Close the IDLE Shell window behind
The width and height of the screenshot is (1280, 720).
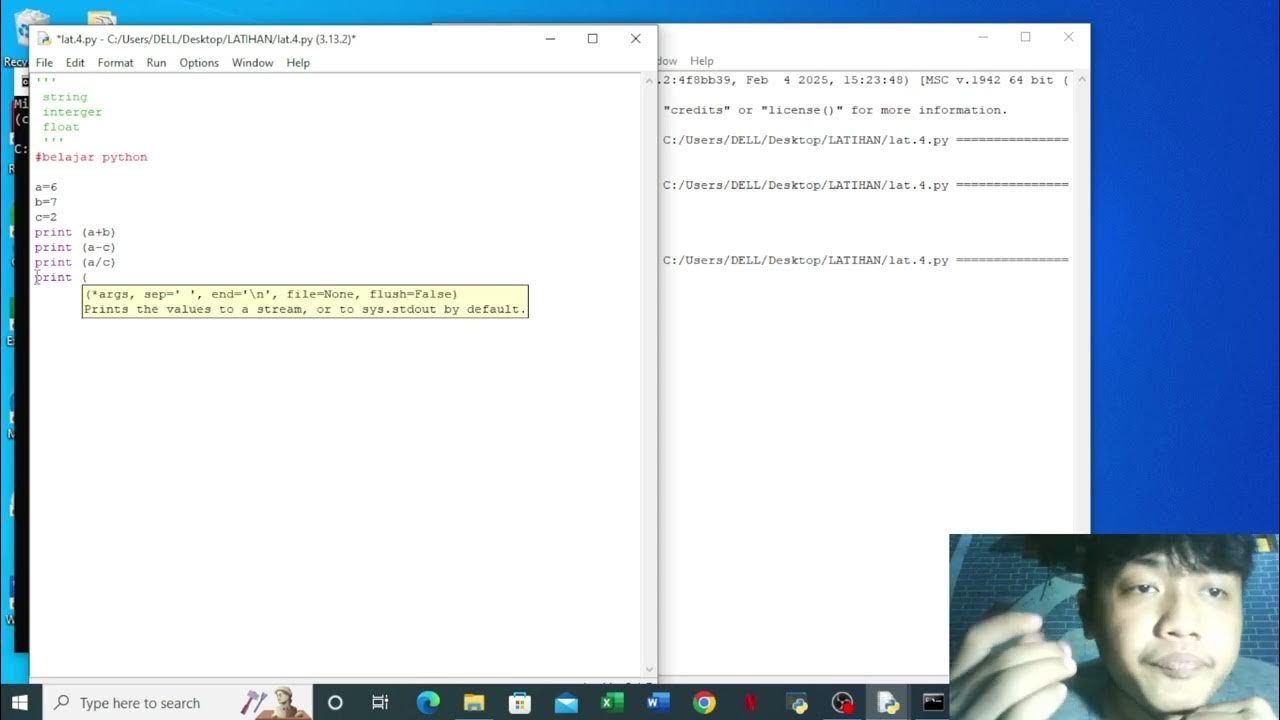pos(1068,37)
